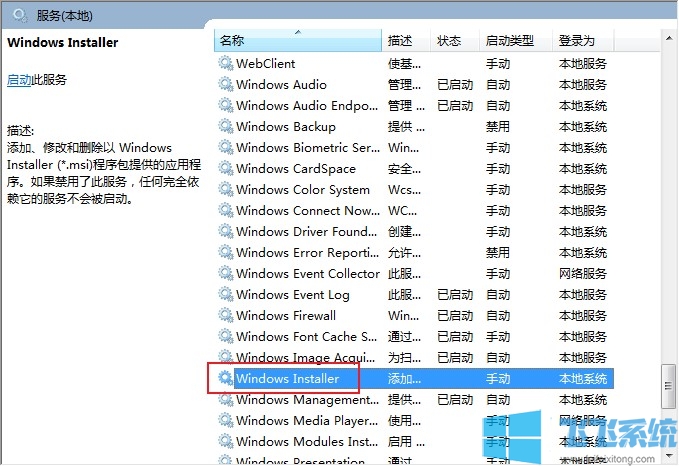
Task: Select the Windows CardSpace service name
Action: (296, 168)
